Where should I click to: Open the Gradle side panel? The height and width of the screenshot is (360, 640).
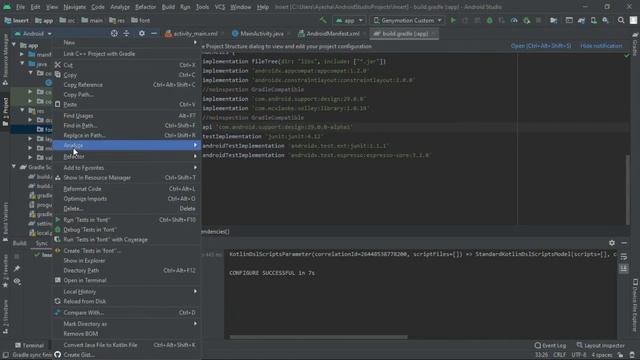point(635,44)
